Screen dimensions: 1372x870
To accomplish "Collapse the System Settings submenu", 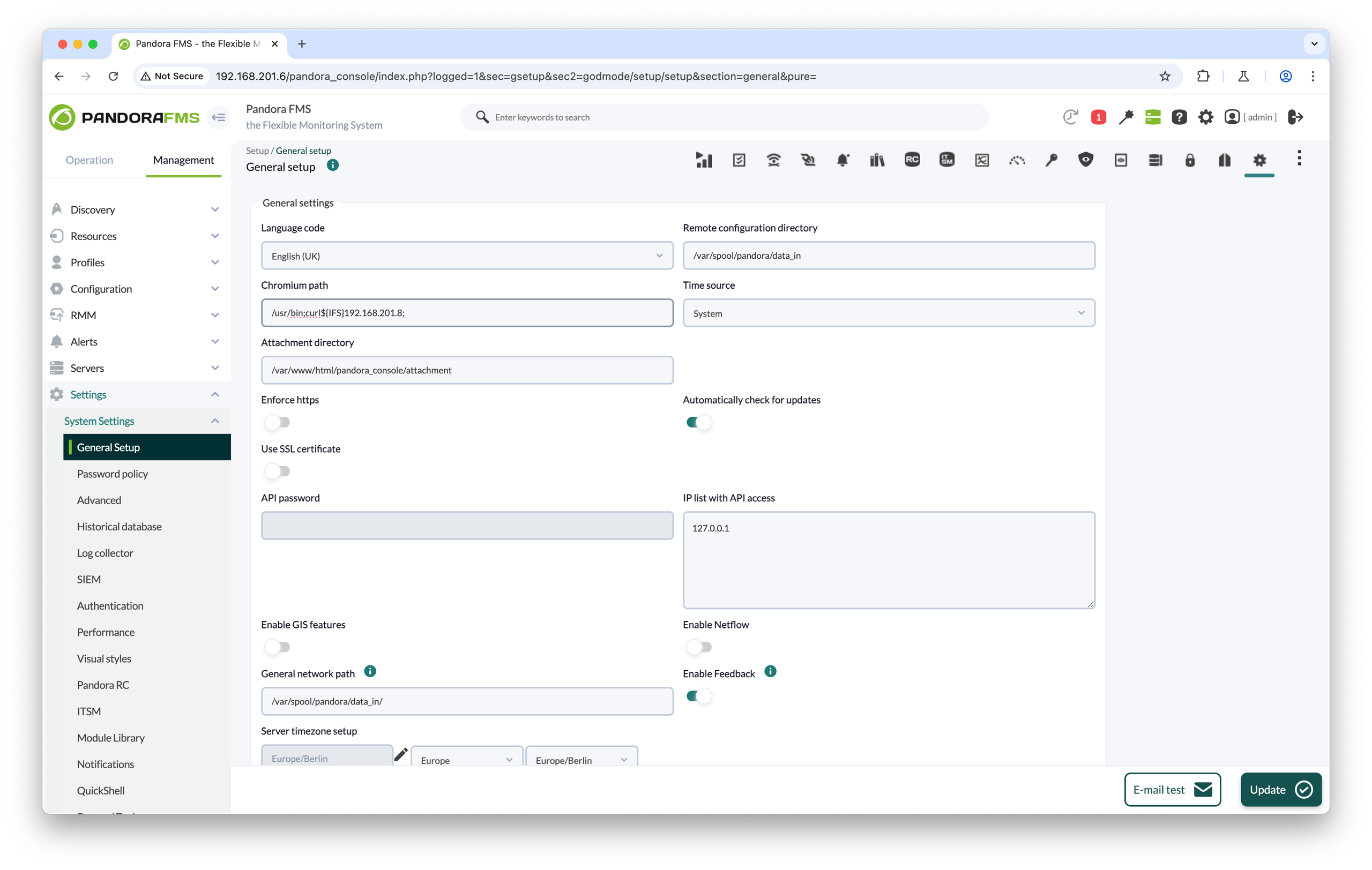I will click(x=215, y=421).
